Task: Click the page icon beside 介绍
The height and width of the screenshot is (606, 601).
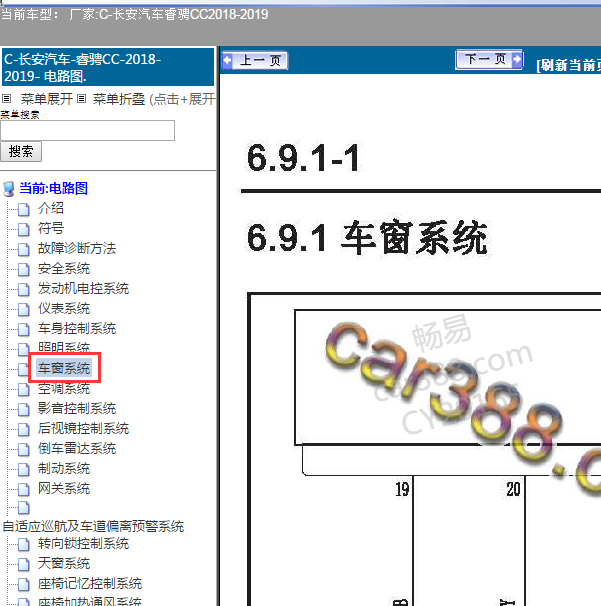Action: pyautogui.click(x=24, y=209)
